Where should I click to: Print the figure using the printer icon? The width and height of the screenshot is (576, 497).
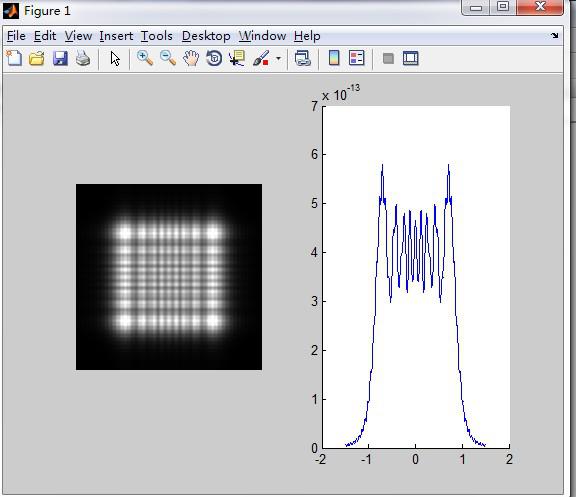click(x=83, y=58)
